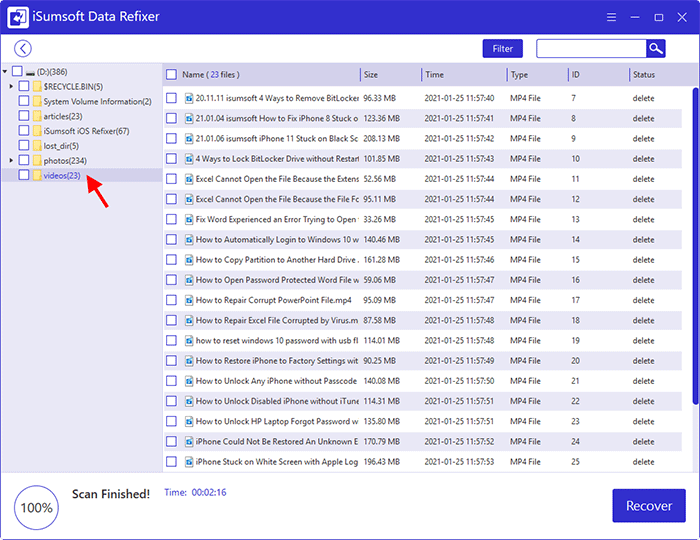This screenshot has width=700, height=540.
Task: Tick checkbox for How to Restore iPhone to Factory
Action: [171, 360]
